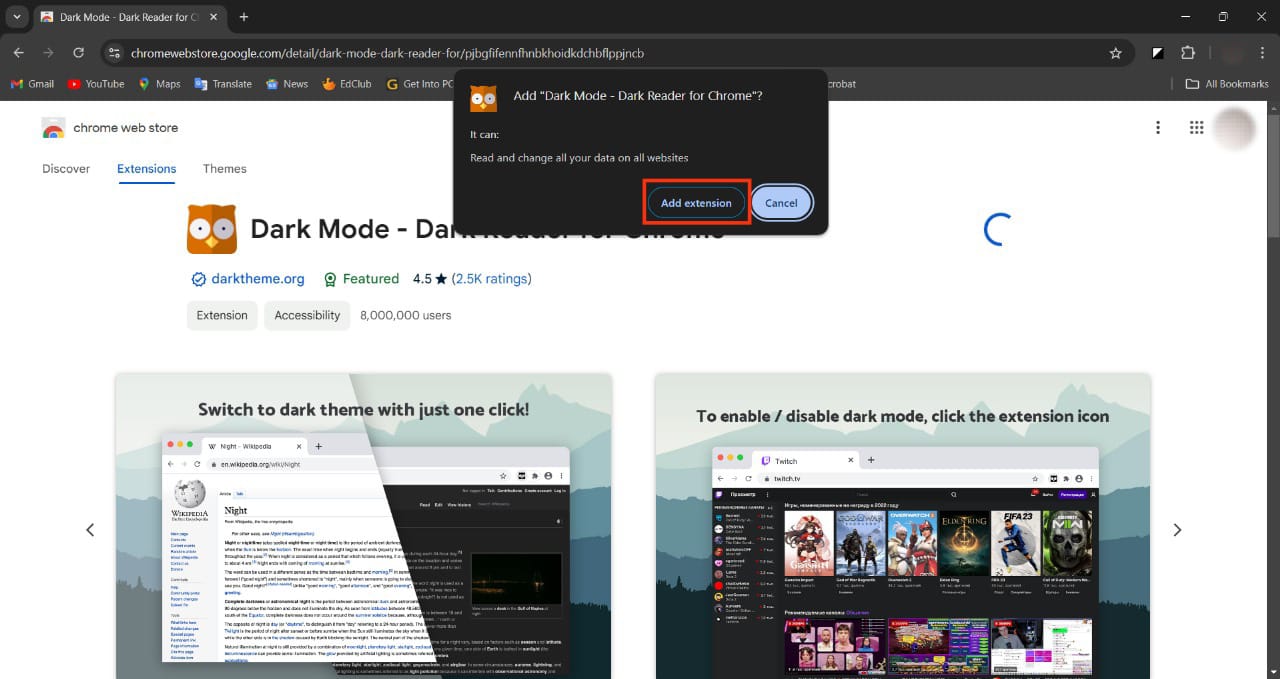Open the Extensions puzzle menu

(1188, 53)
